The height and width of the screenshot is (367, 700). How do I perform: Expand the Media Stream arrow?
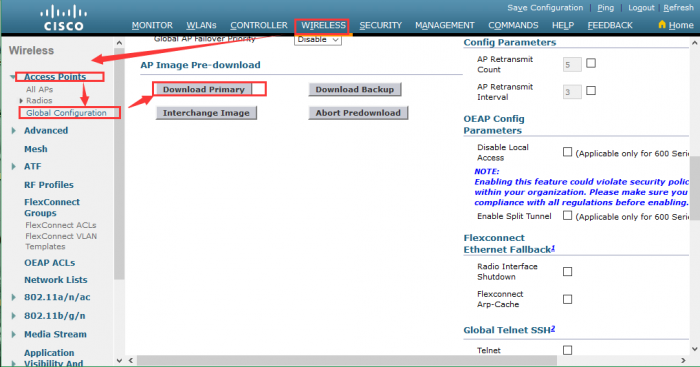click(x=13, y=334)
